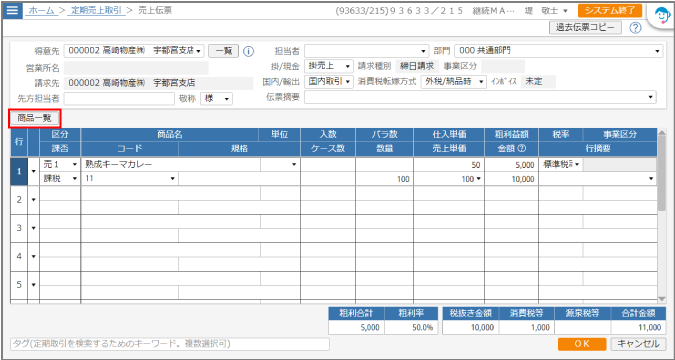675x360 pixels.
Task: Go to 定期売上取引 breadcrumb link
Action: tap(96, 10)
